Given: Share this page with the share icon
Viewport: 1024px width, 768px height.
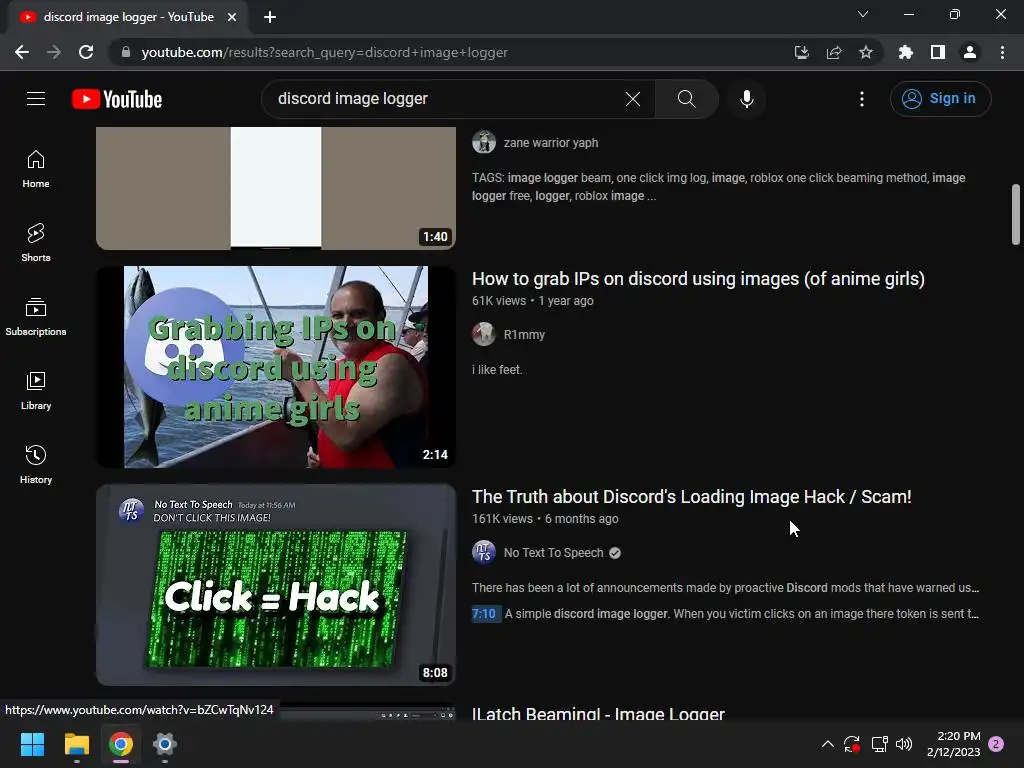Looking at the screenshot, I should coord(834,52).
